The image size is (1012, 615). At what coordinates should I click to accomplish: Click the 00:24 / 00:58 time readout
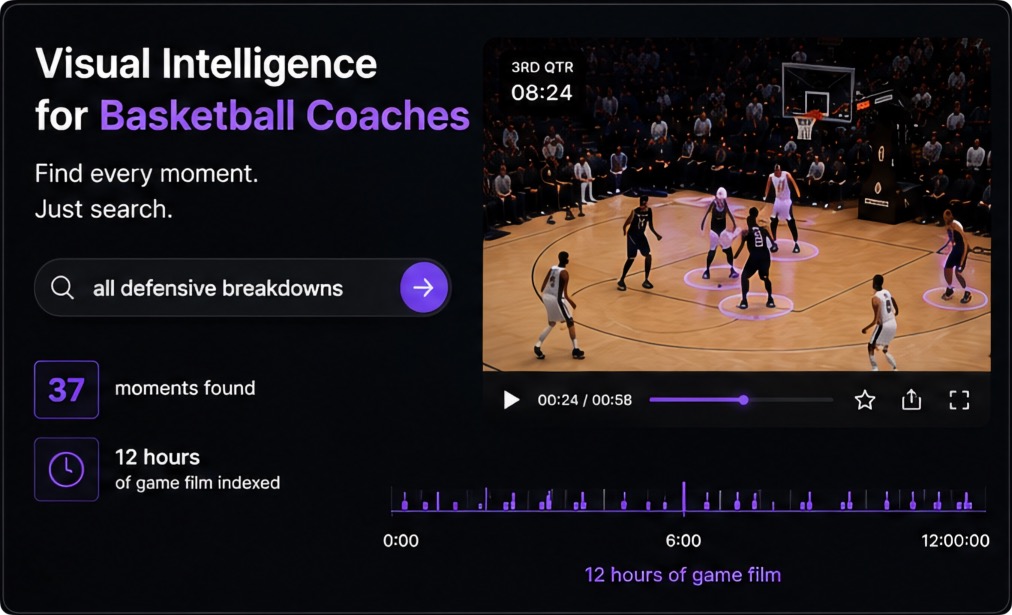click(x=585, y=400)
